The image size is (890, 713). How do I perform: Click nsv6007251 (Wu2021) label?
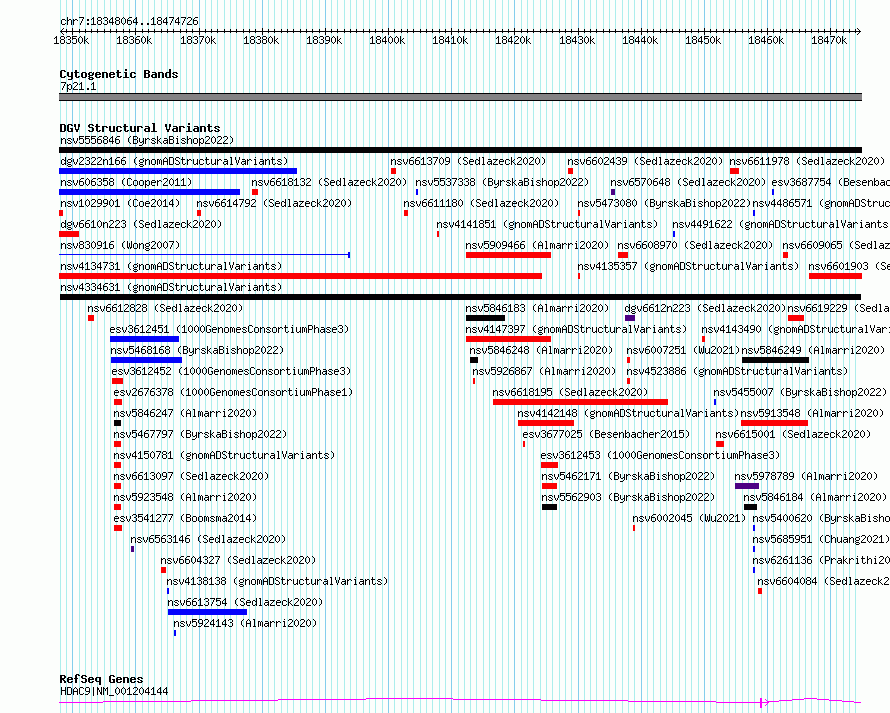click(x=683, y=350)
